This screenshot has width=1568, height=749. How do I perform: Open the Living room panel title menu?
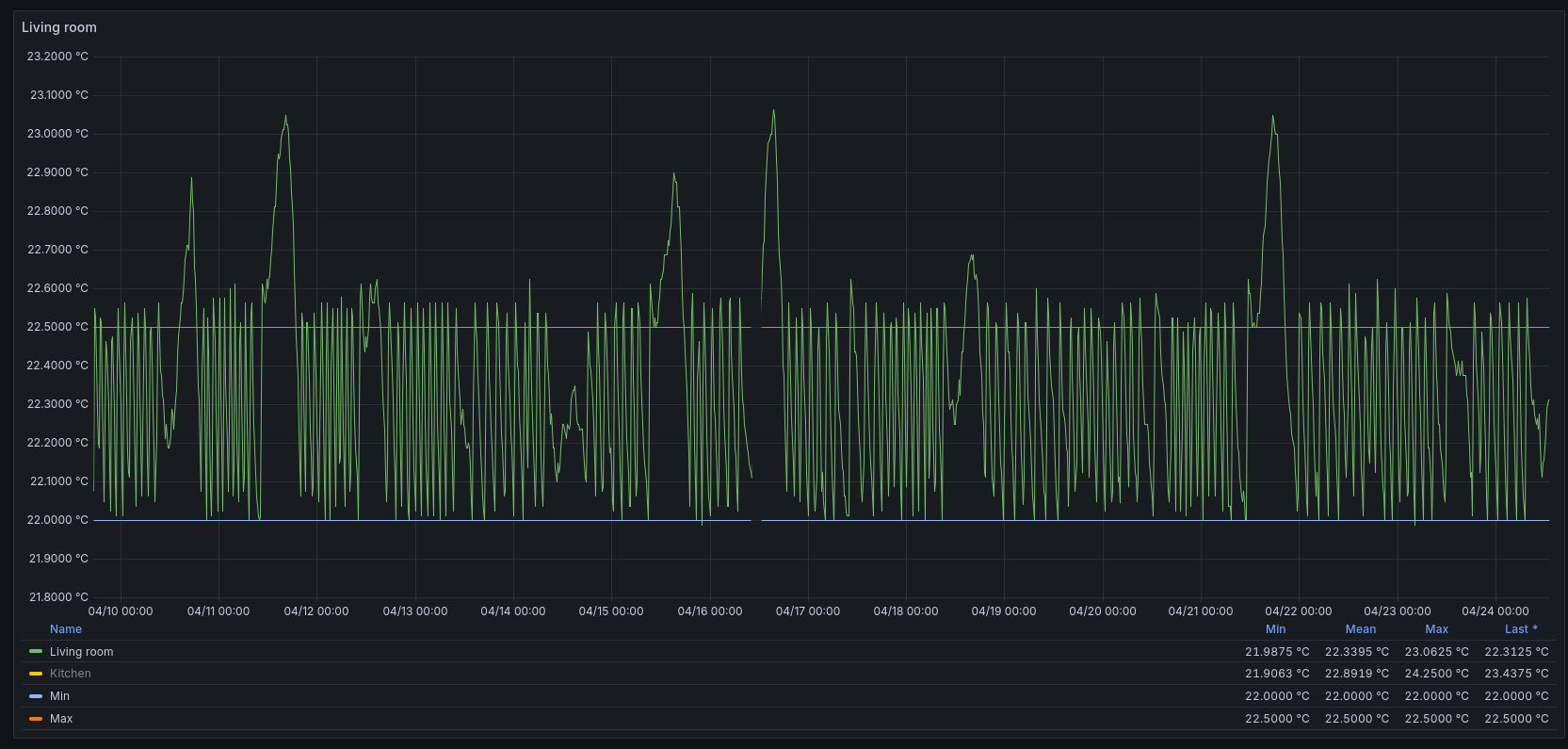click(59, 27)
